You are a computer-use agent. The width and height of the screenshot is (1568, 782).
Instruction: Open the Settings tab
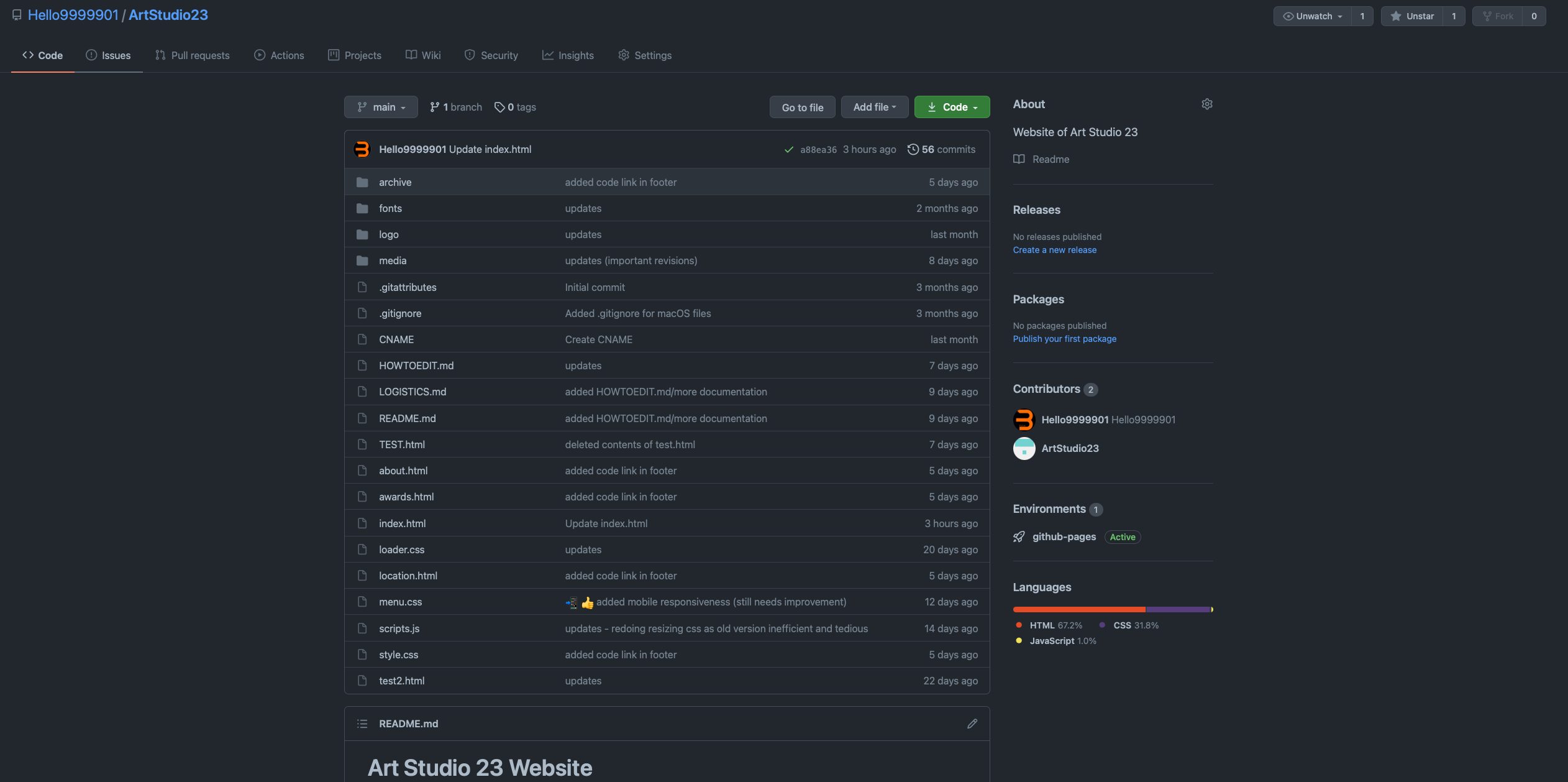(645, 55)
